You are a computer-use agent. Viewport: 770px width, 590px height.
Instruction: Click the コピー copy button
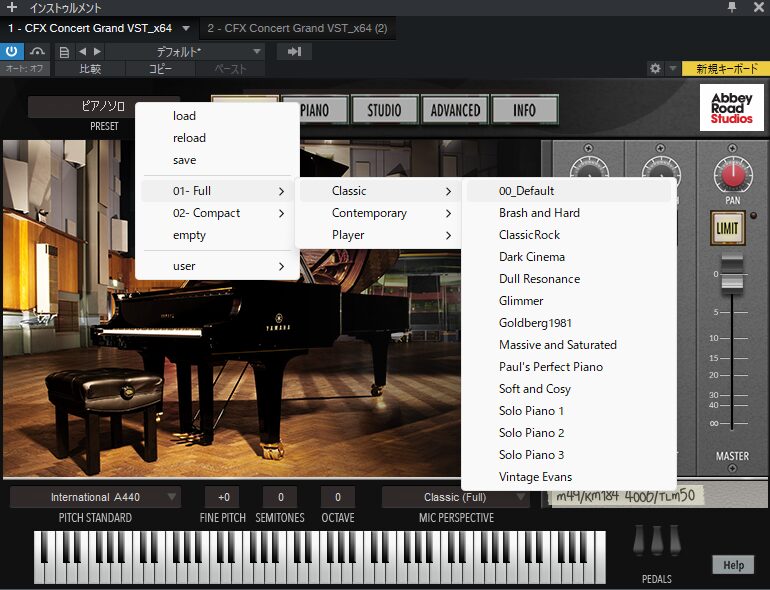point(160,69)
